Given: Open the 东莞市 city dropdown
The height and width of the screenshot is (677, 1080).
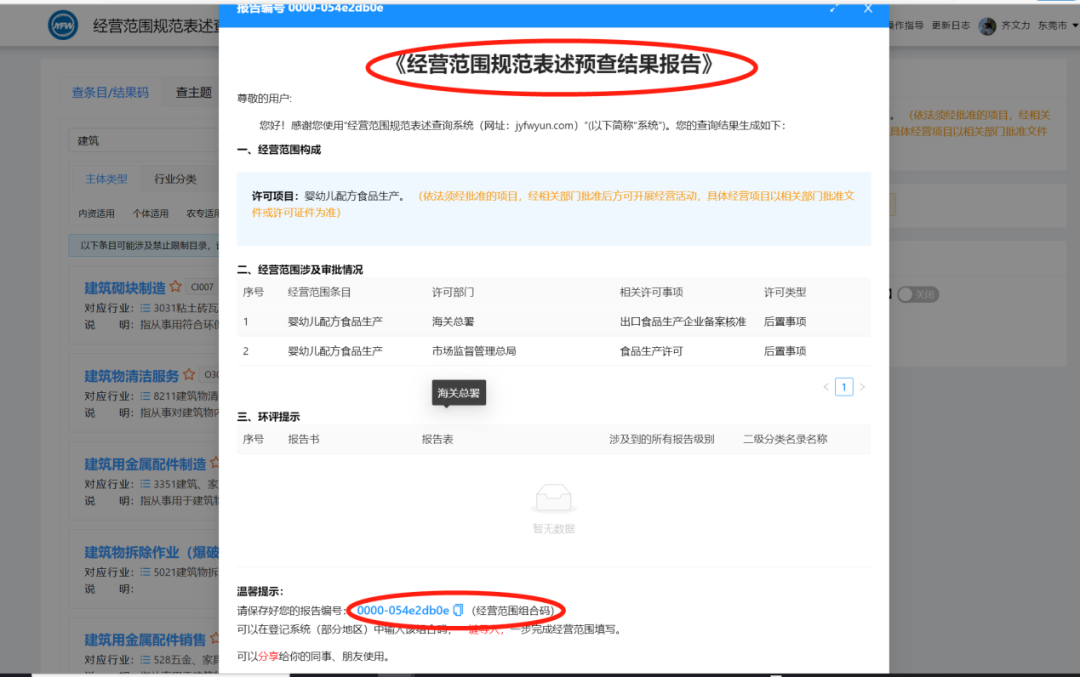Looking at the screenshot, I should (1057, 25).
